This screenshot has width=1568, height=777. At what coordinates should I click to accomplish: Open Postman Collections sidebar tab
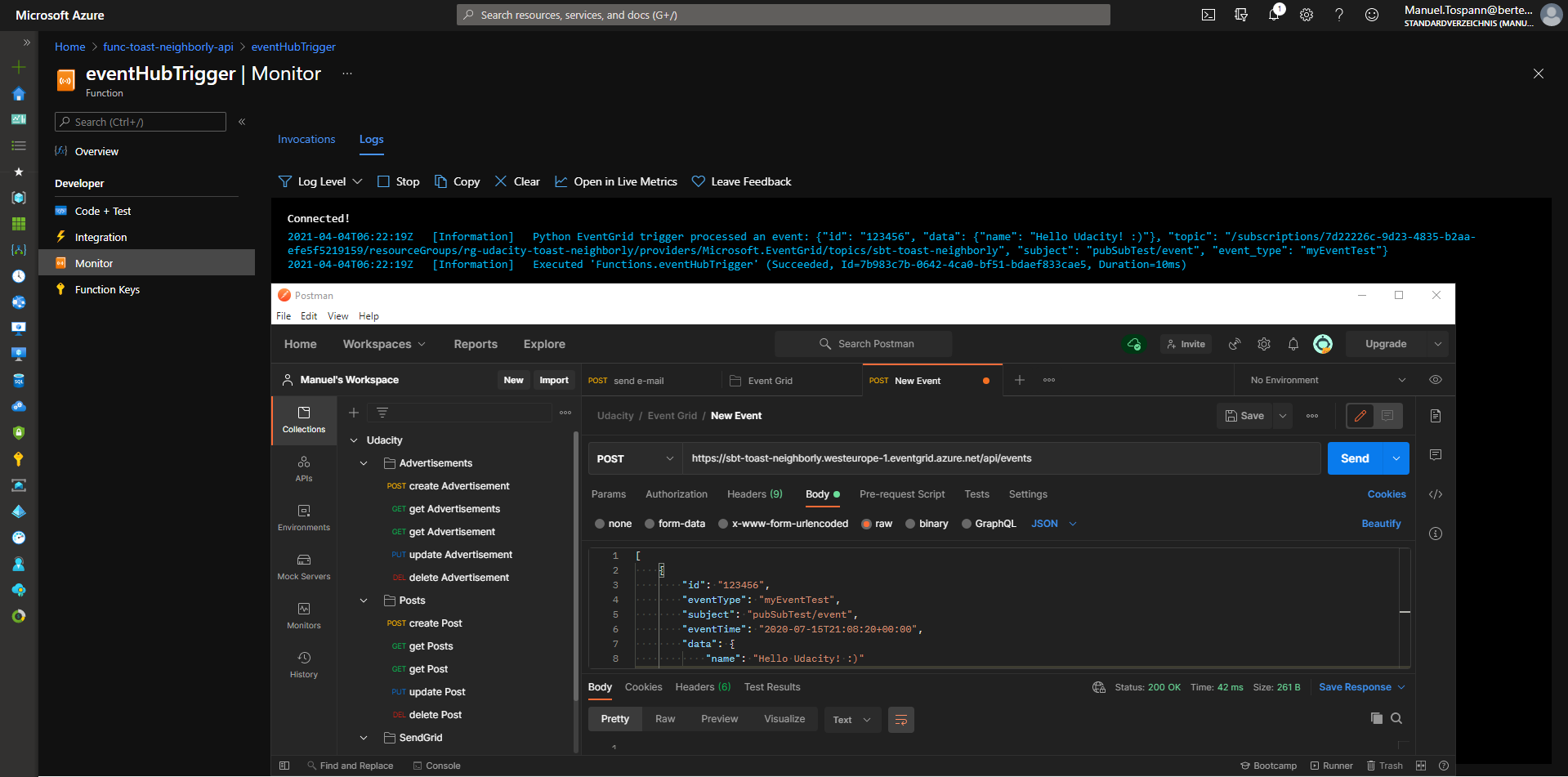click(x=304, y=421)
